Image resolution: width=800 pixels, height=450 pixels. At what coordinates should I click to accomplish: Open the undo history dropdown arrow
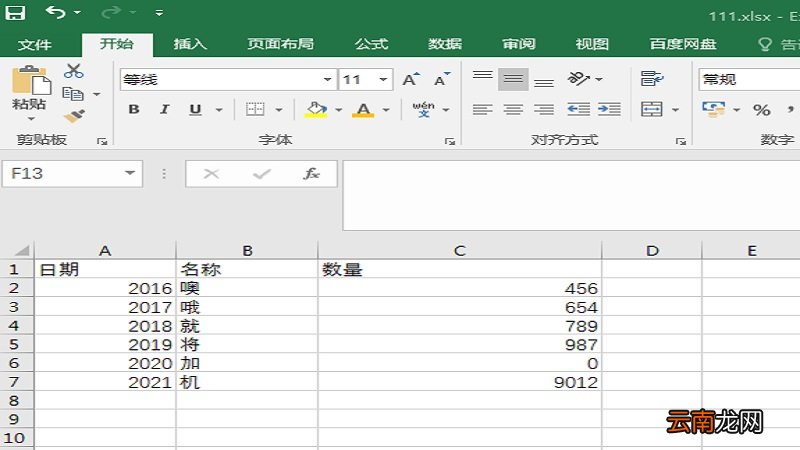click(77, 12)
